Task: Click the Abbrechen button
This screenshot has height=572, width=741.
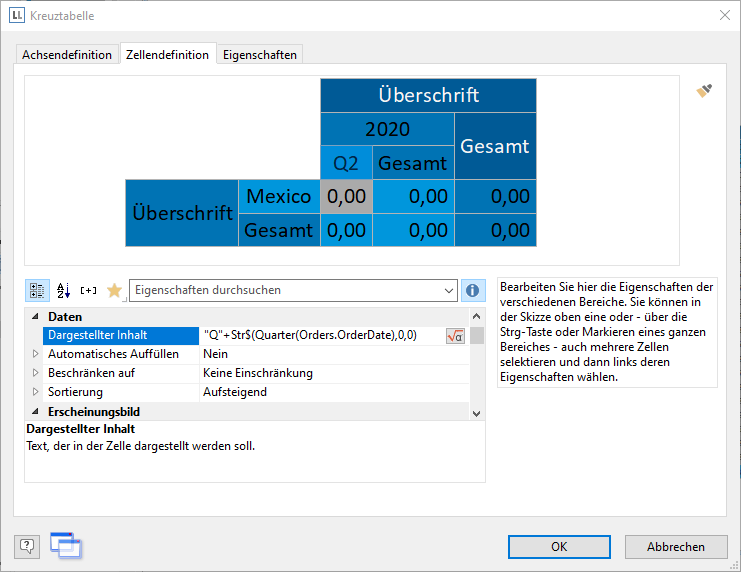Action: [675, 547]
